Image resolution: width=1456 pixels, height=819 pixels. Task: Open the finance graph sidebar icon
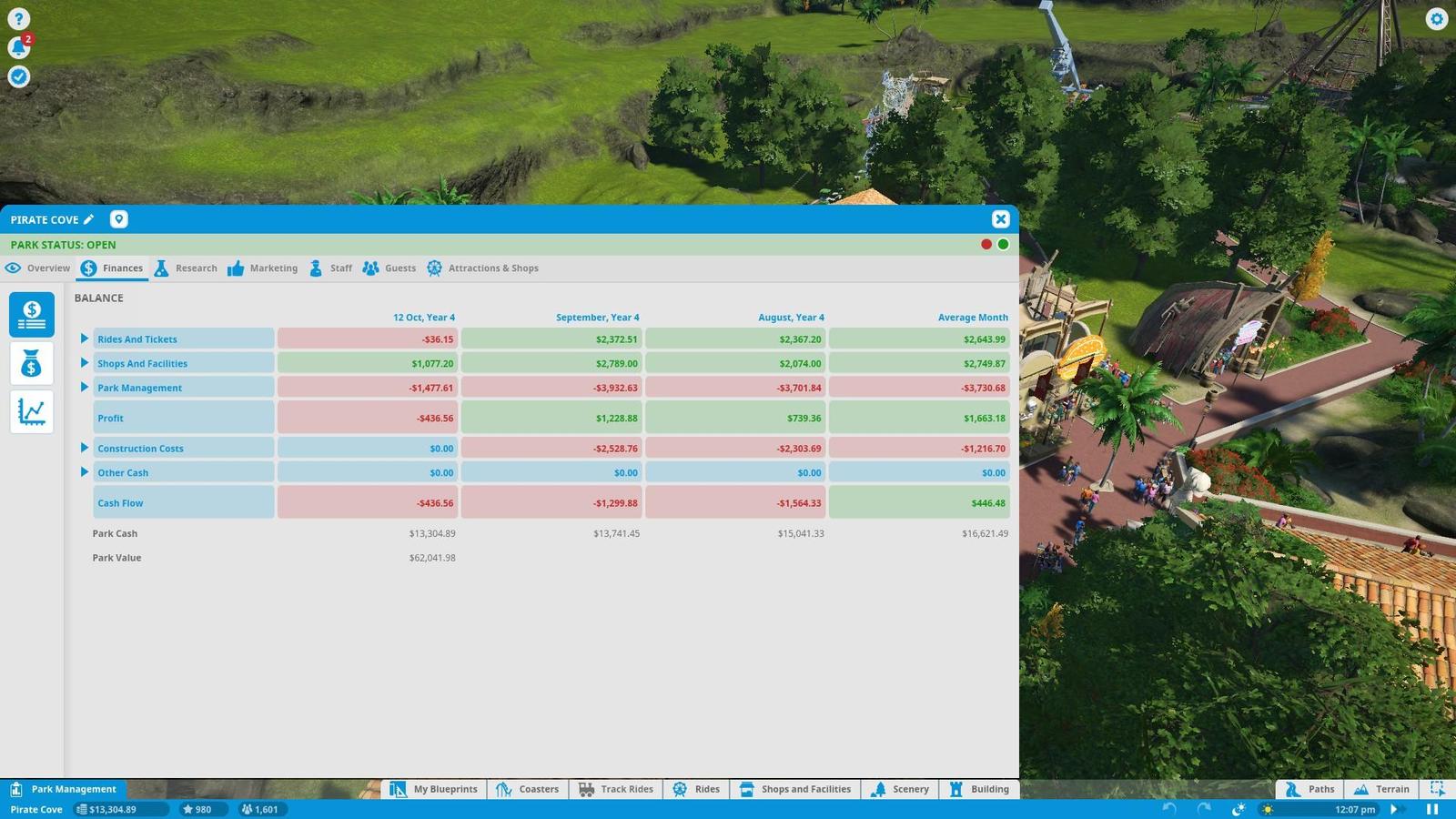32,411
